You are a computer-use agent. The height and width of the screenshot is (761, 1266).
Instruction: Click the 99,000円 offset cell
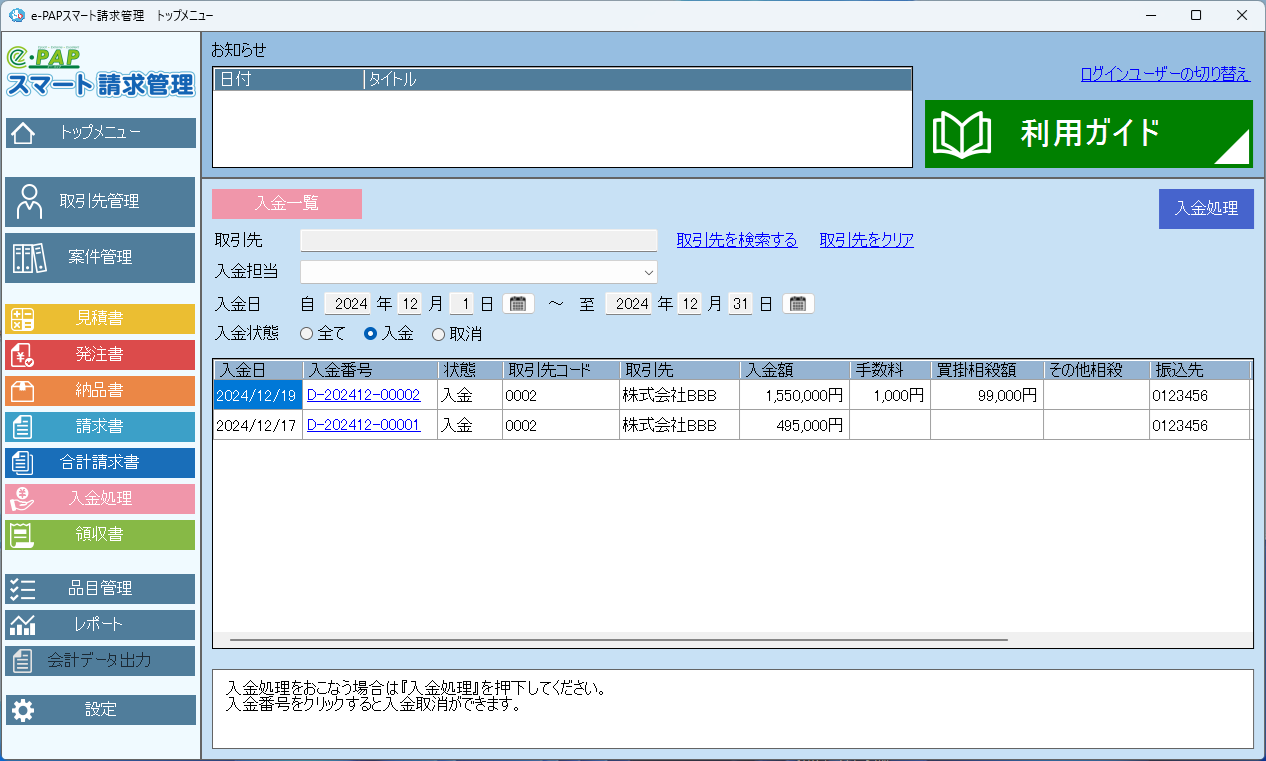(x=987, y=395)
